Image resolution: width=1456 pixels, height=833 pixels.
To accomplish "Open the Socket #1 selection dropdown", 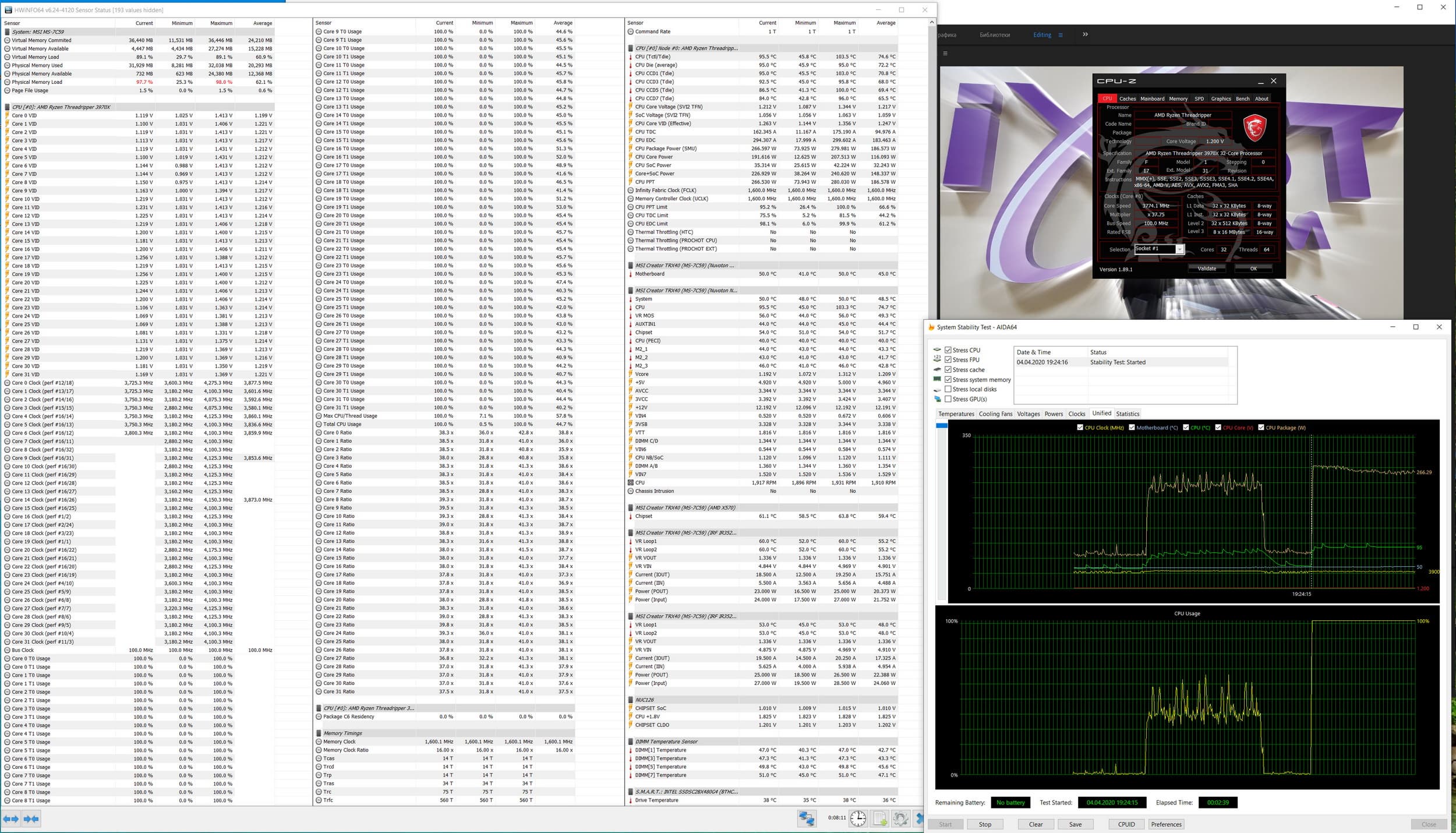I will [x=1179, y=249].
